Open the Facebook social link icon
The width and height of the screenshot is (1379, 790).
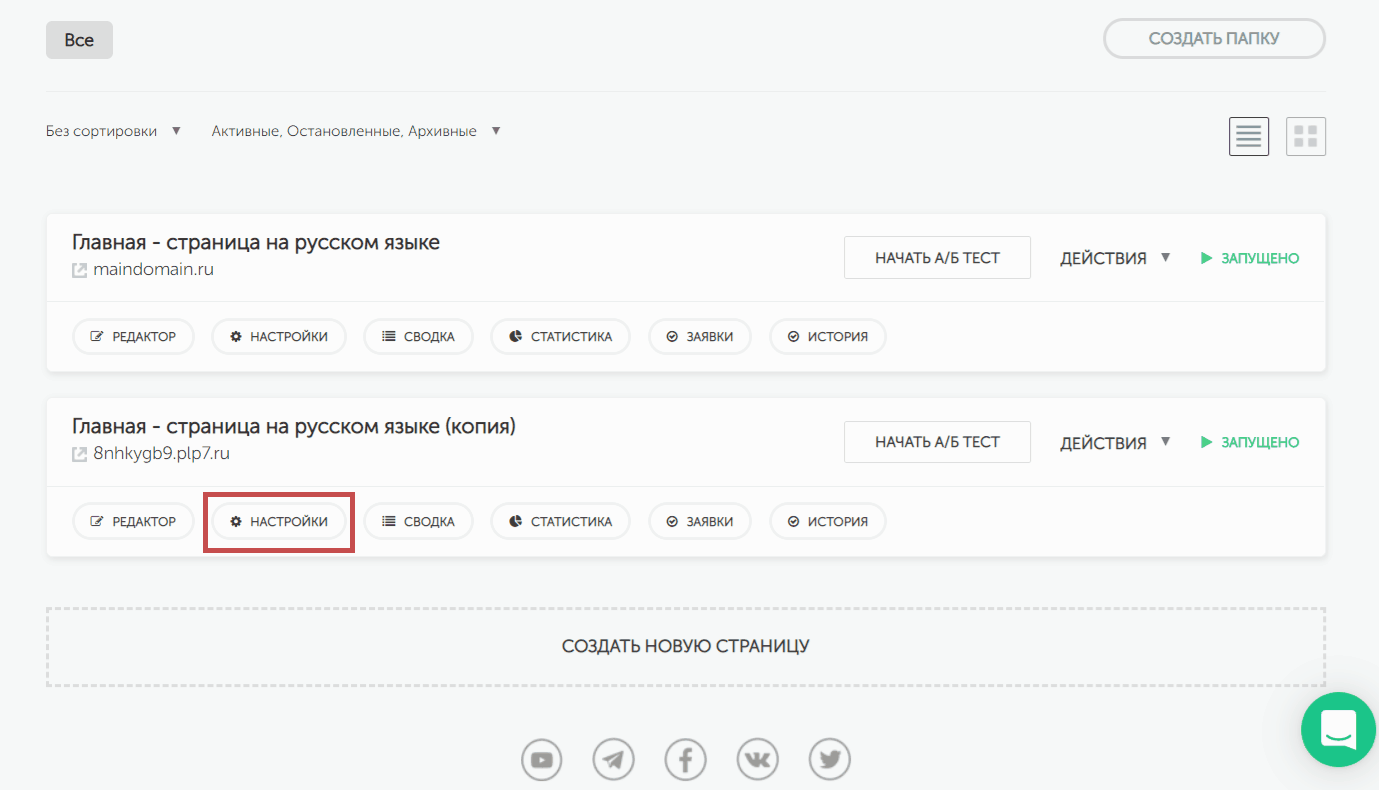click(x=685, y=760)
